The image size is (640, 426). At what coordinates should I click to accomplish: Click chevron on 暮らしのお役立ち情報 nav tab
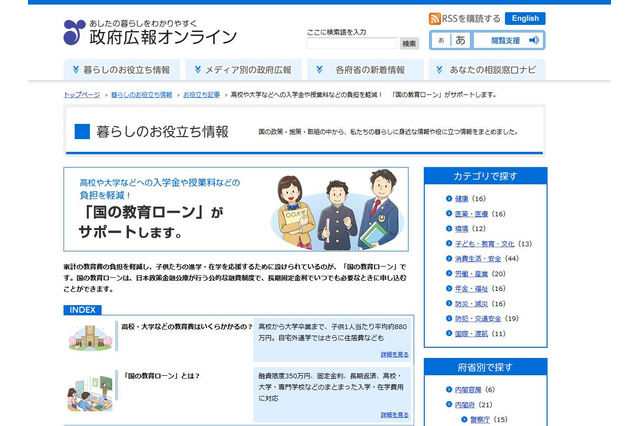click(76, 69)
